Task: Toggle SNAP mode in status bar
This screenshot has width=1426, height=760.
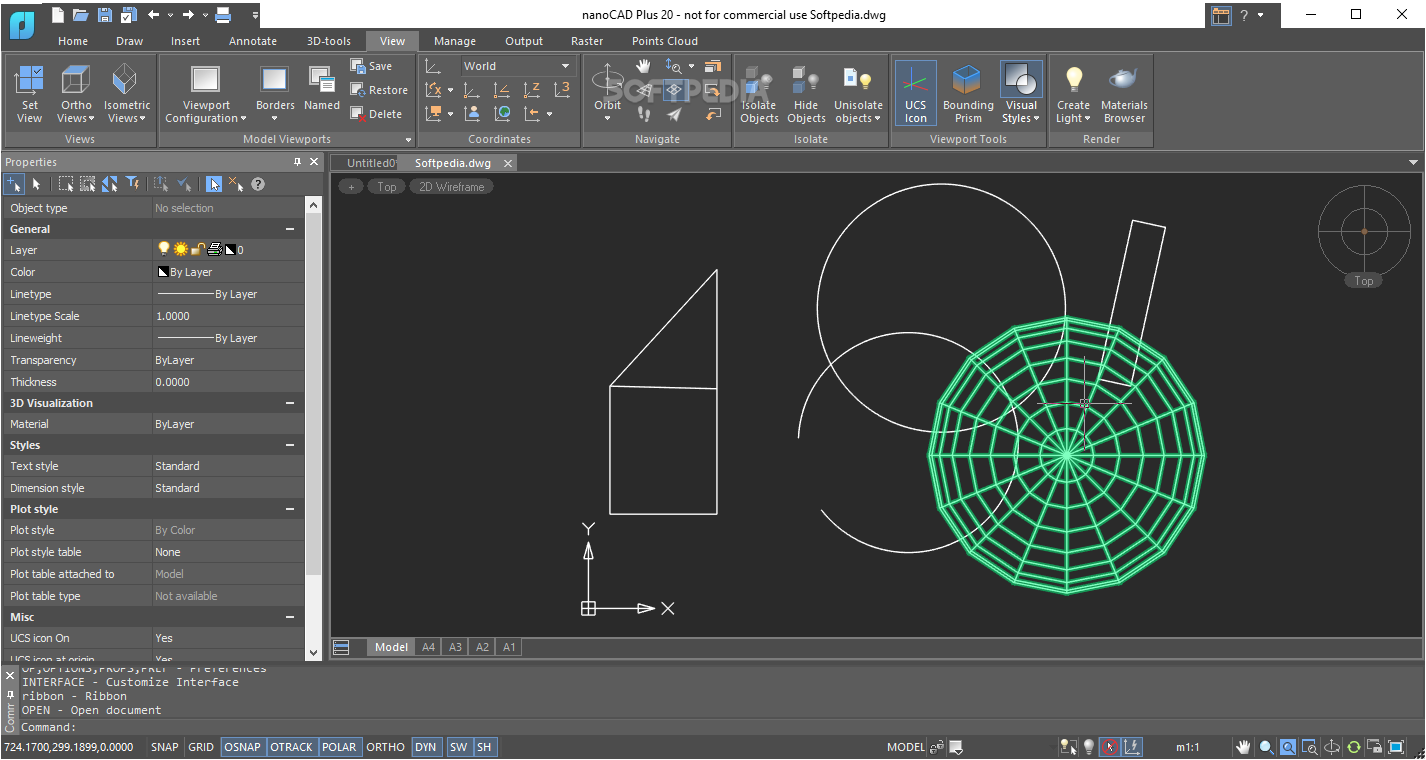Action: (165, 747)
